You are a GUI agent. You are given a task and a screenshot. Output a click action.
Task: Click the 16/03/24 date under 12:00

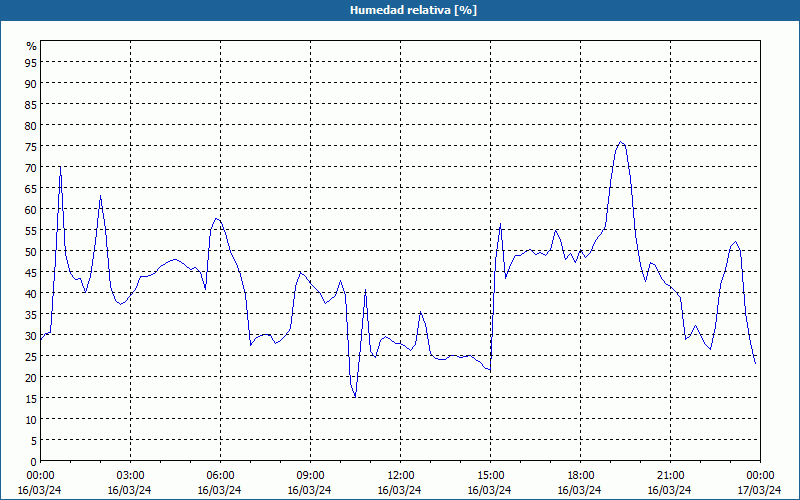point(399,490)
